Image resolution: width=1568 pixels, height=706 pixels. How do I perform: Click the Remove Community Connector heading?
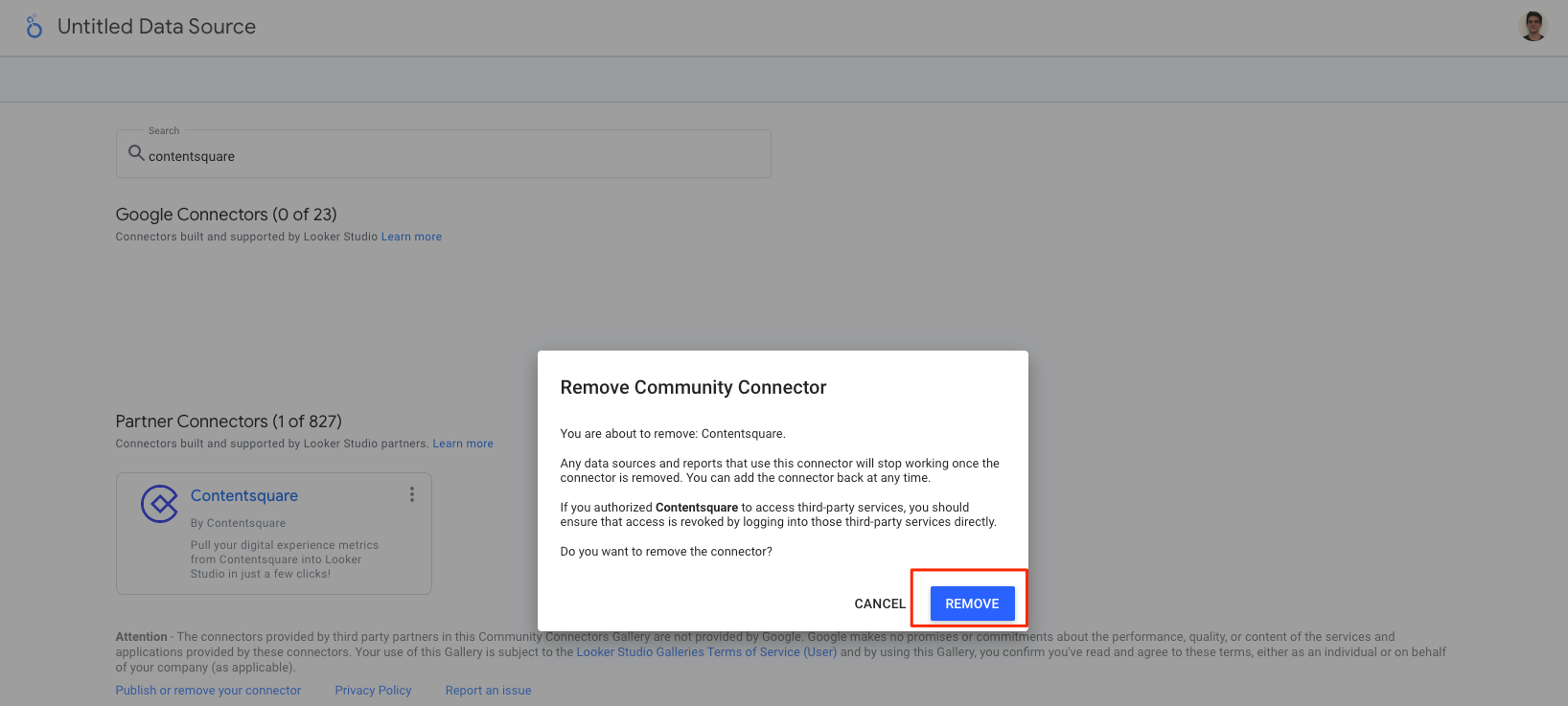[x=693, y=387]
